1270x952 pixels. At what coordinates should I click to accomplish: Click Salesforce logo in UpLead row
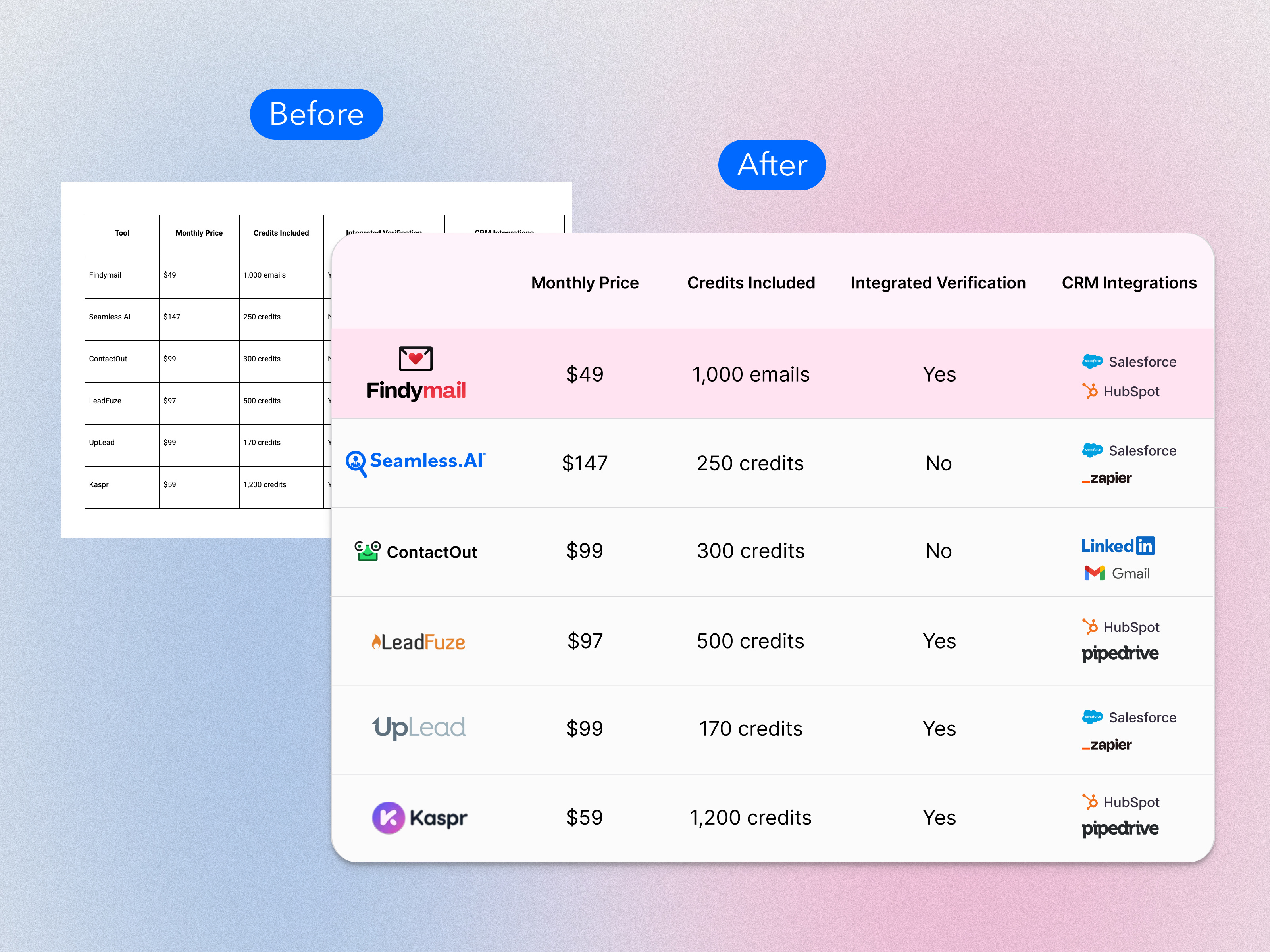[1129, 717]
